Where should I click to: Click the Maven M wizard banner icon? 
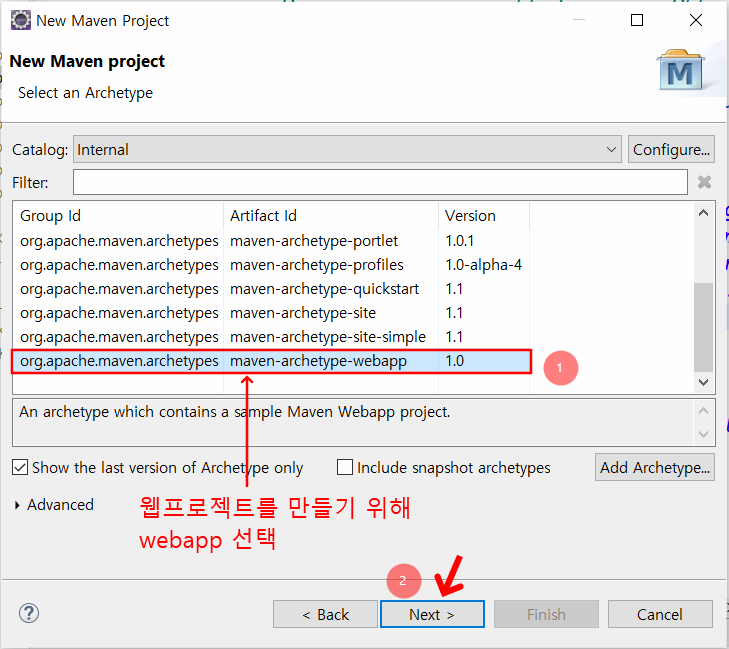point(681,70)
